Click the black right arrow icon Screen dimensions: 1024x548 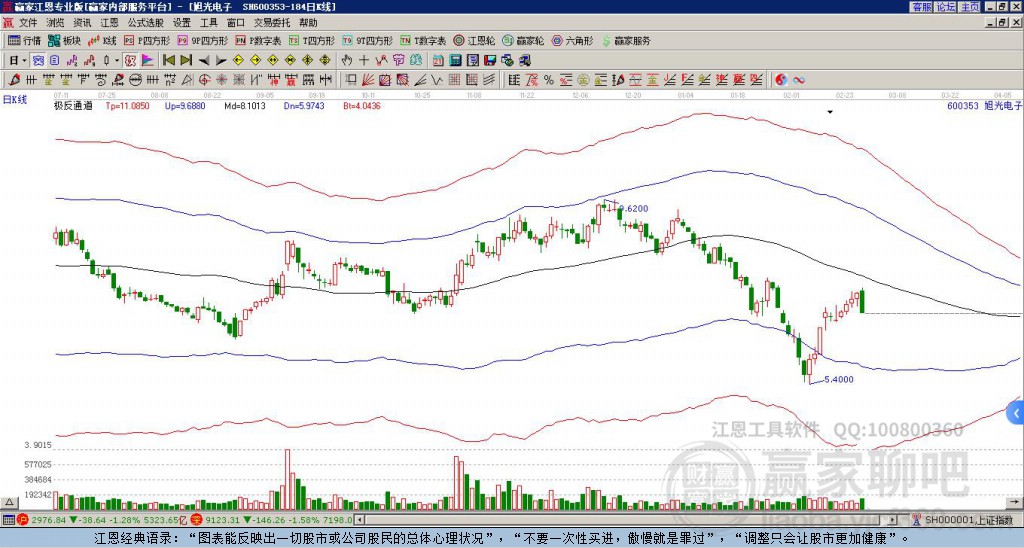tap(221, 61)
